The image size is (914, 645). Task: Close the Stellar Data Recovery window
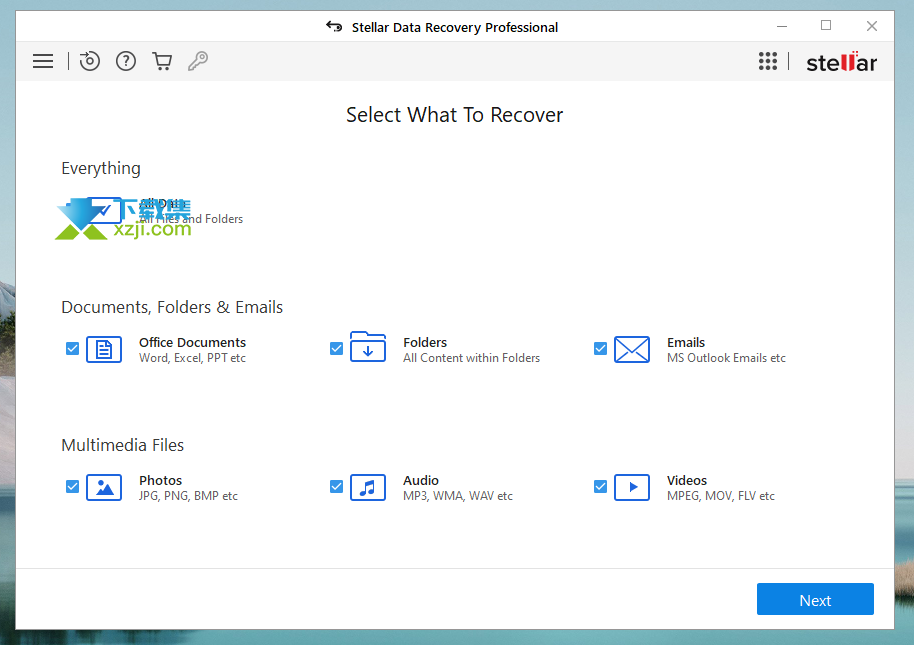871,26
